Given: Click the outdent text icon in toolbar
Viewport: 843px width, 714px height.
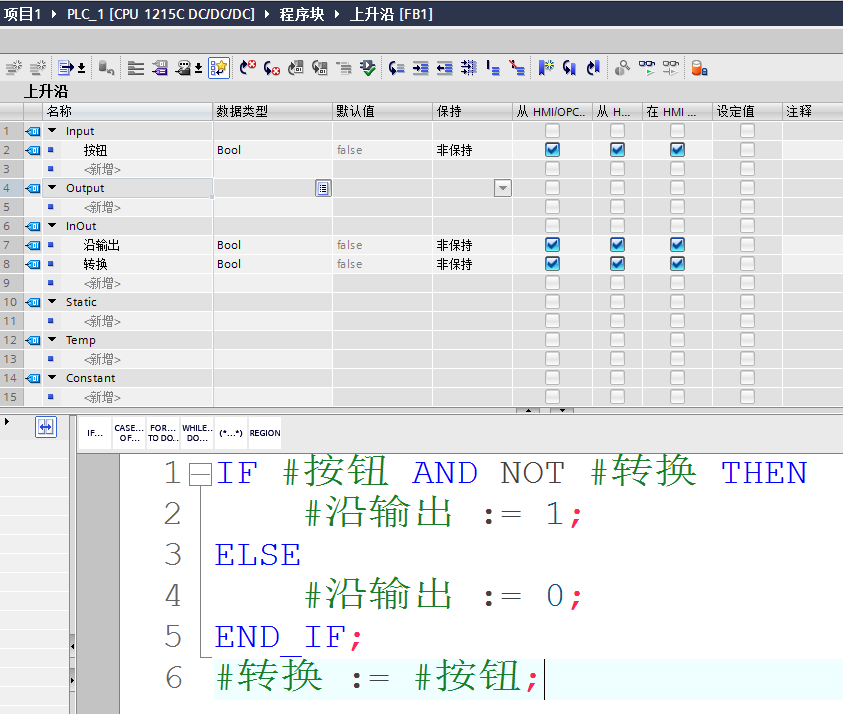Looking at the screenshot, I should [x=444, y=68].
